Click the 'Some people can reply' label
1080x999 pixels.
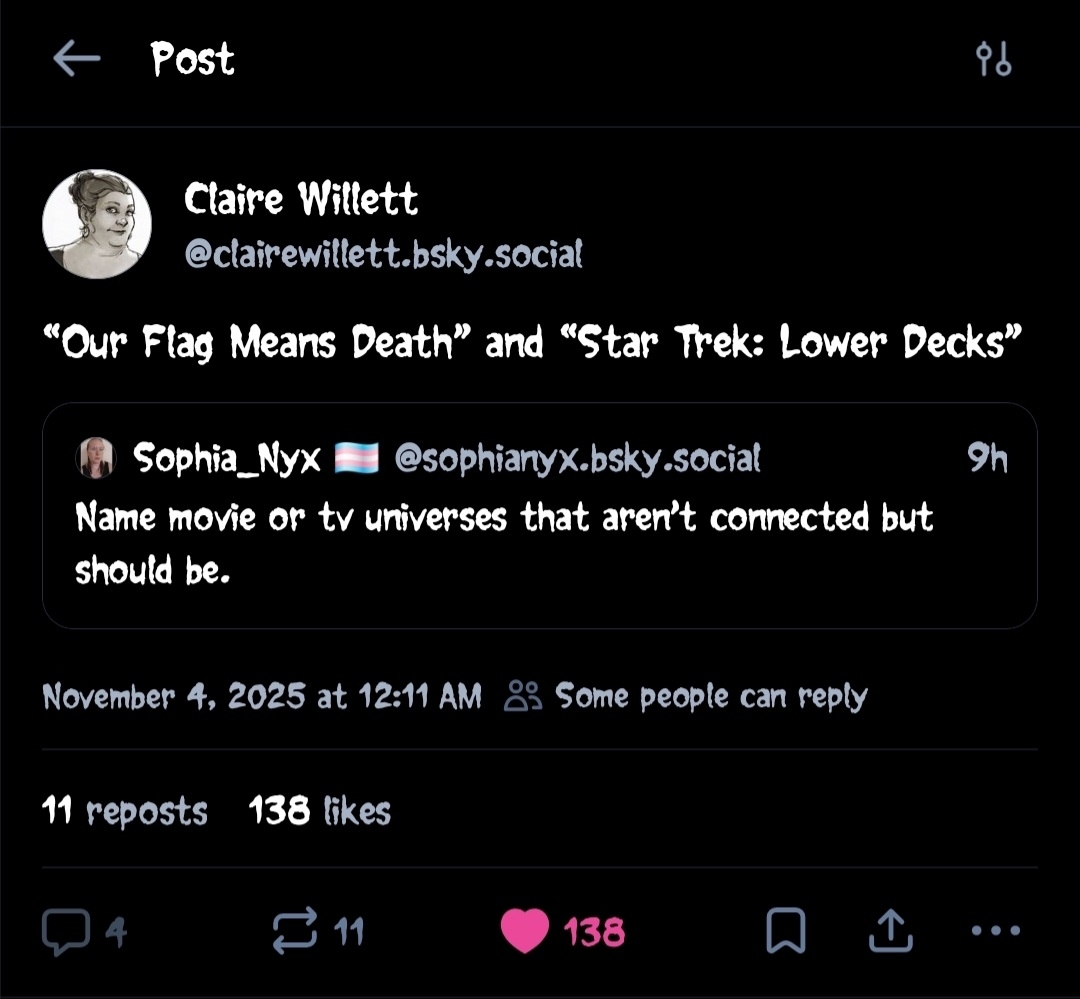(x=711, y=696)
